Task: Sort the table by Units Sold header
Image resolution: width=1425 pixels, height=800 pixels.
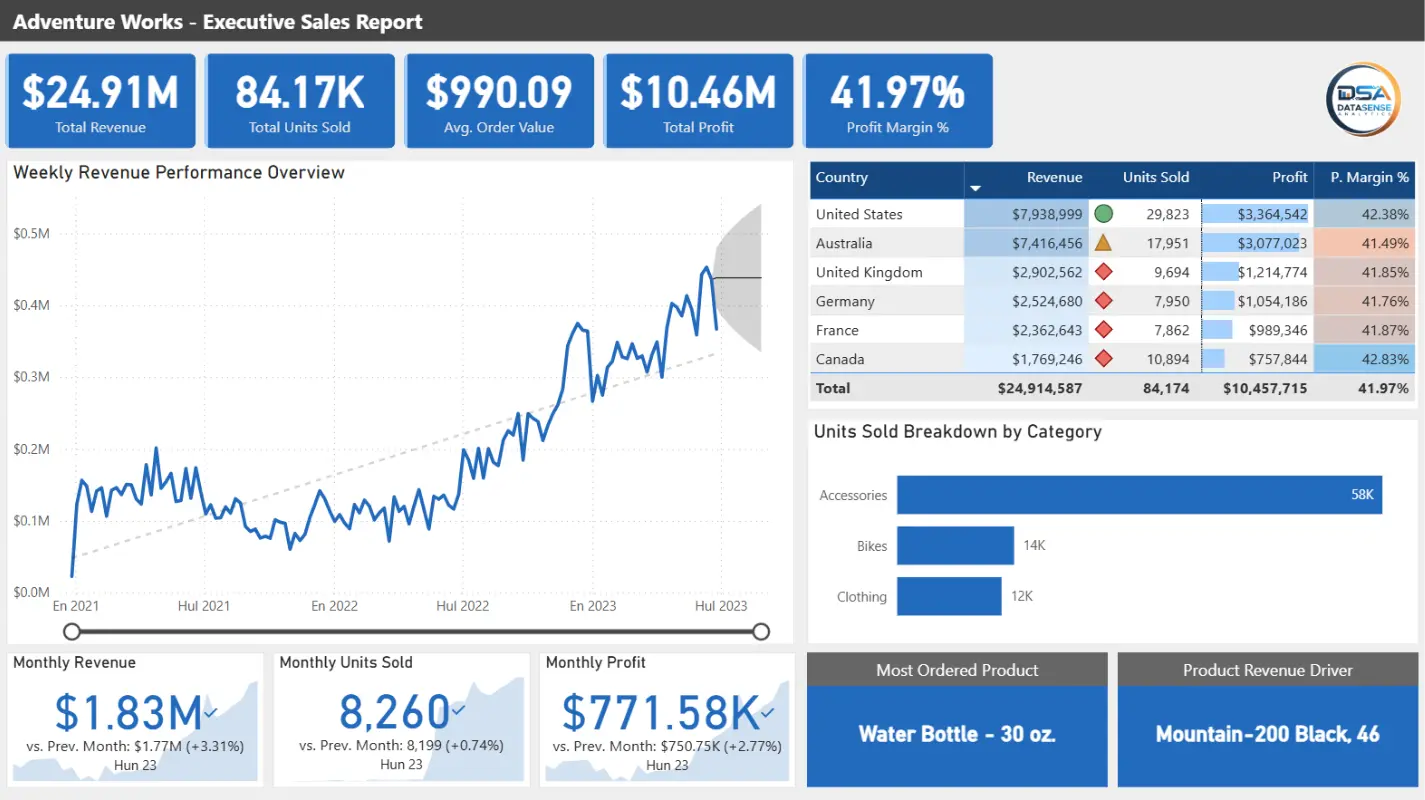Action: (1155, 178)
